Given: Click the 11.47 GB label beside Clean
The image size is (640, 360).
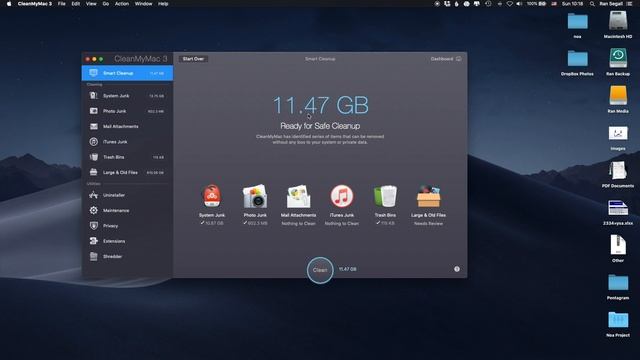Looking at the screenshot, I should point(348,269).
